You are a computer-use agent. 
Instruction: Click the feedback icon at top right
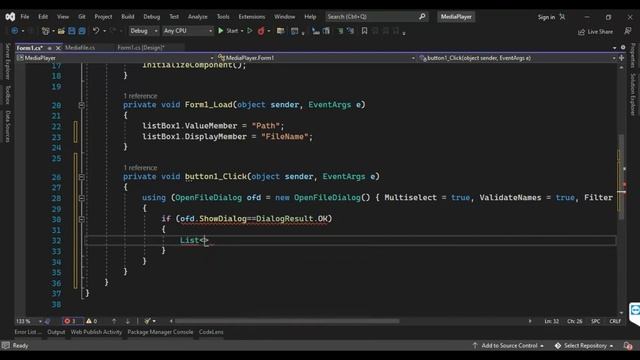[x=628, y=31]
